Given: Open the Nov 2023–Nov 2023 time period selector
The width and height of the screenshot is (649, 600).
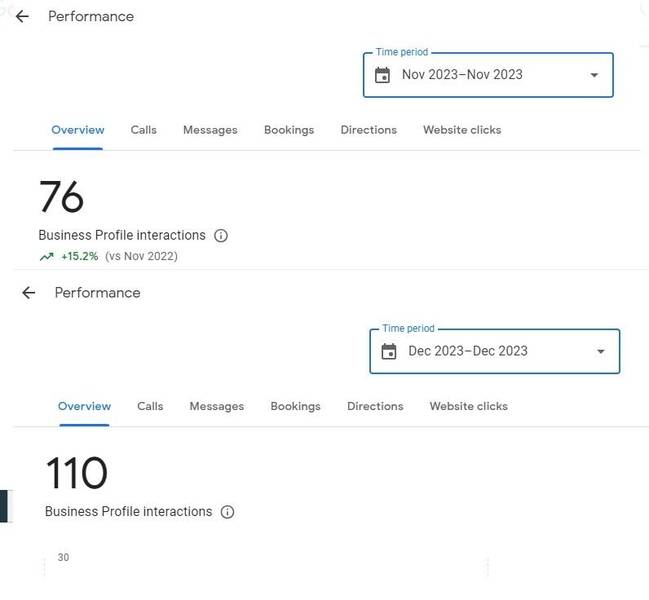Looking at the screenshot, I should pyautogui.click(x=488, y=75).
